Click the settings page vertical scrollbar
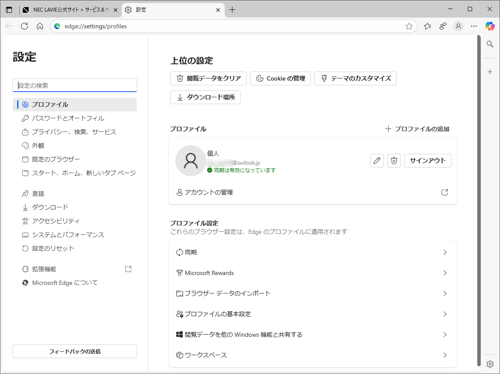Viewport: 500px width, 374px height. click(479, 200)
